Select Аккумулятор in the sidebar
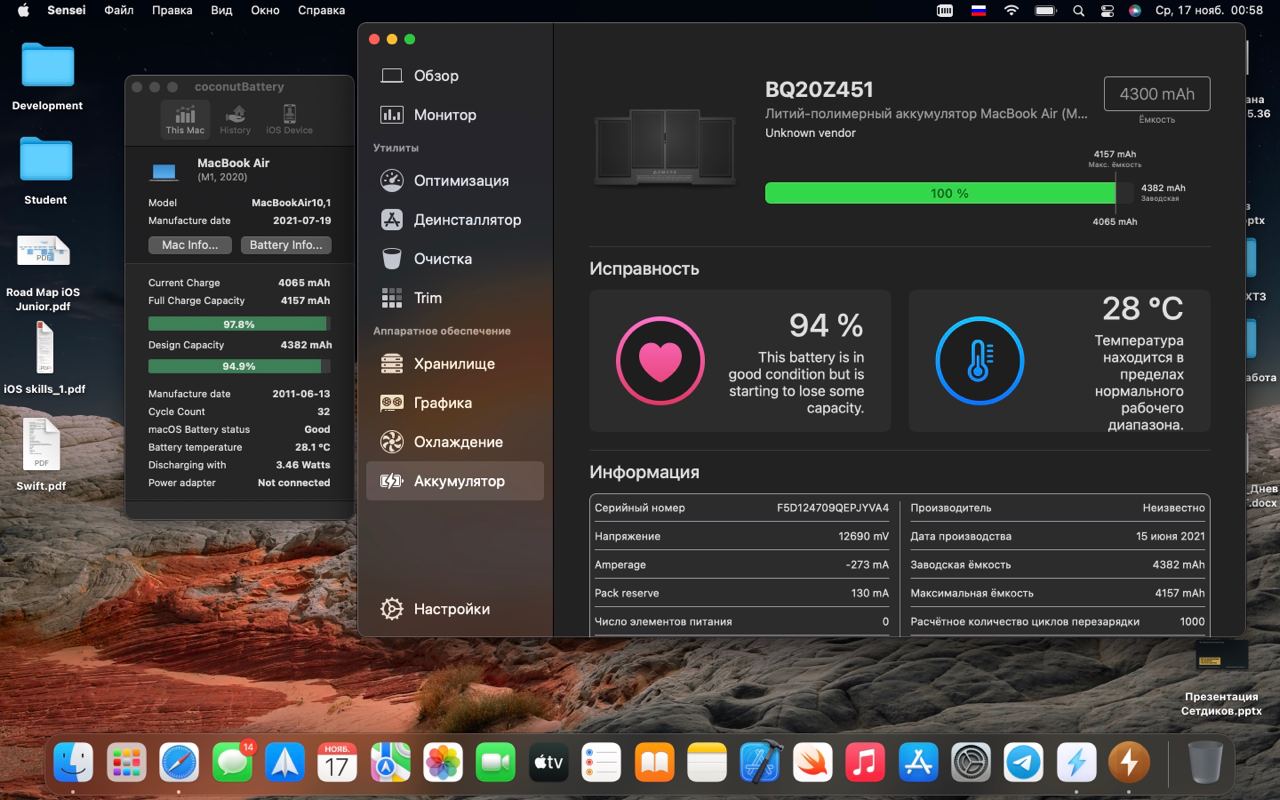The image size is (1280, 800). tap(455, 481)
